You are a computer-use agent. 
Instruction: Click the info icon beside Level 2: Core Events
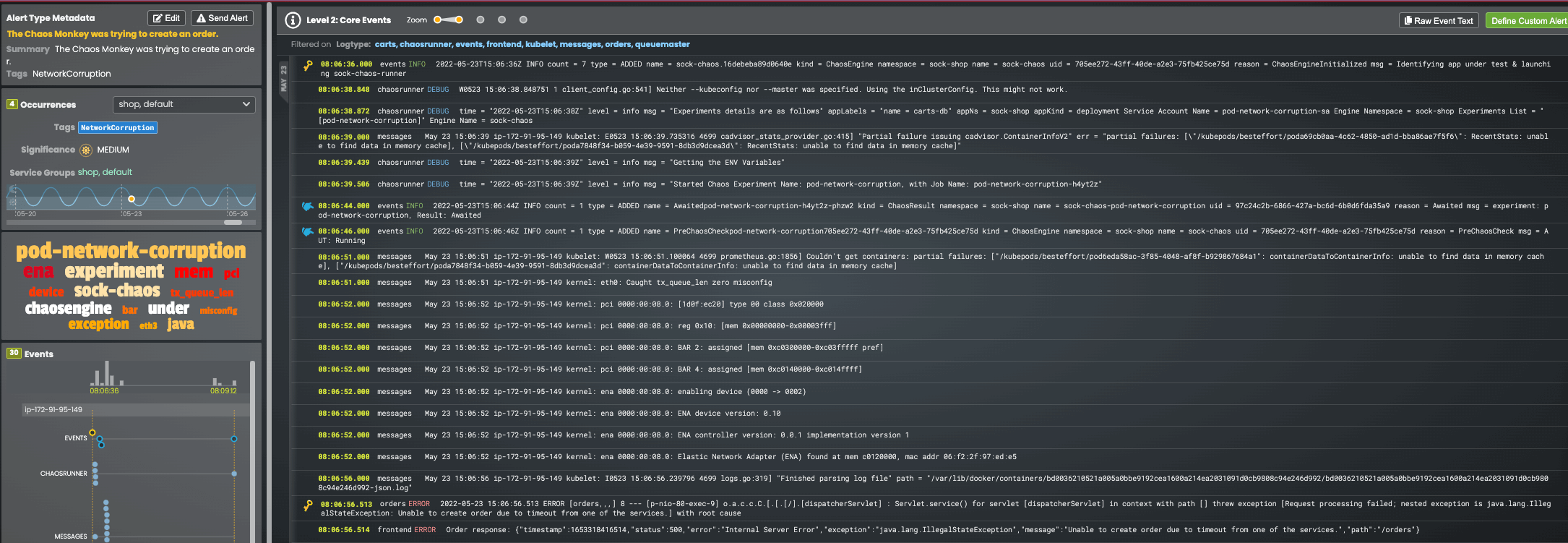tap(293, 20)
